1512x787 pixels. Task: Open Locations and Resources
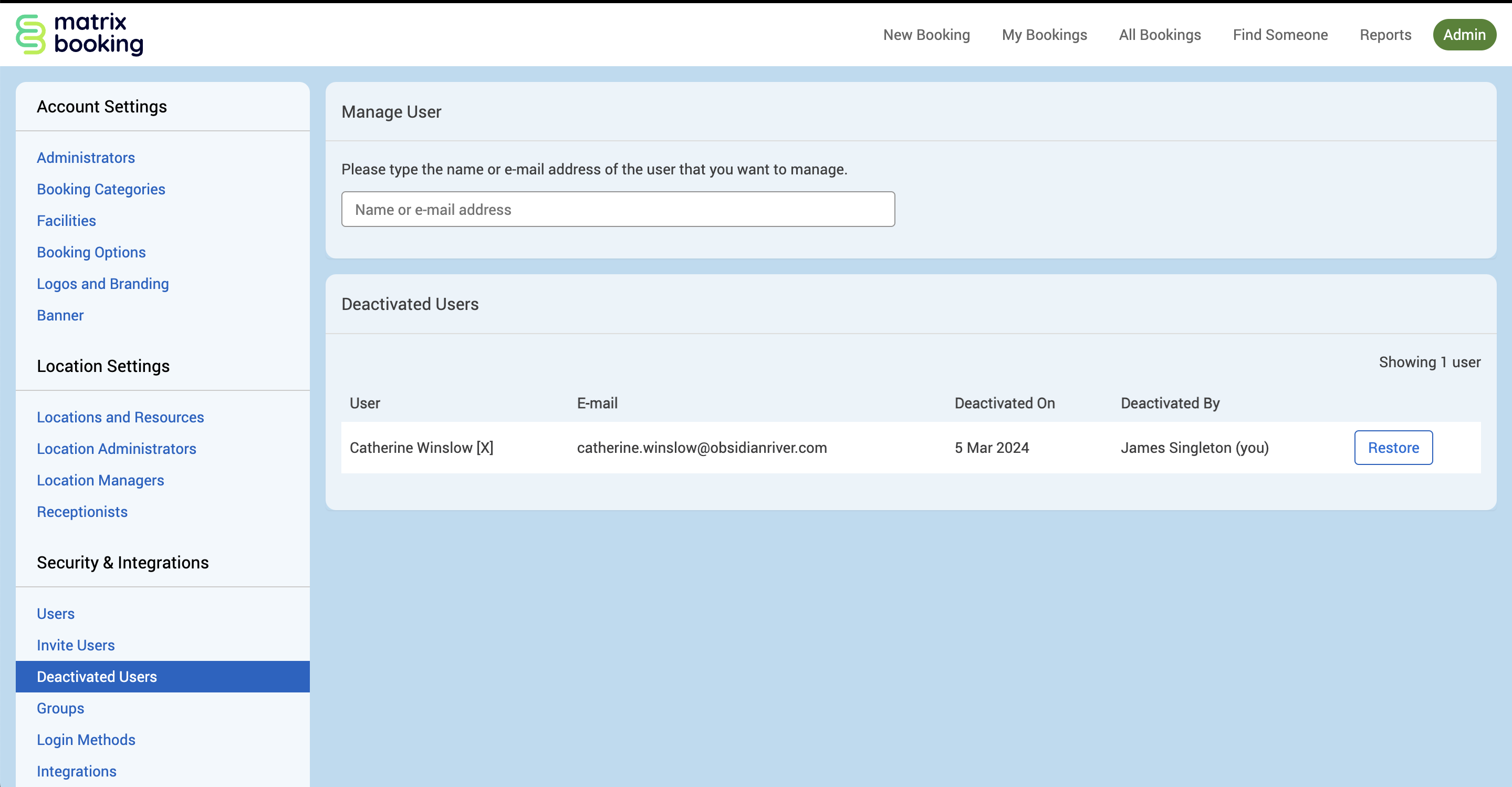(x=120, y=417)
